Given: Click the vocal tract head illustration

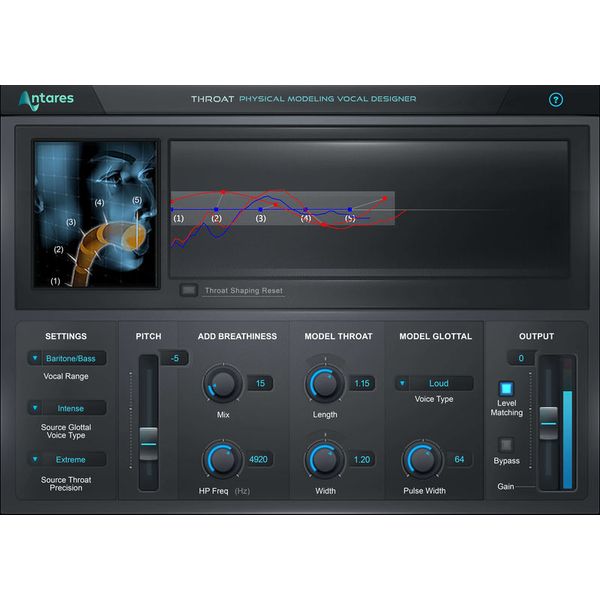Looking at the screenshot, I should click(x=96, y=214).
